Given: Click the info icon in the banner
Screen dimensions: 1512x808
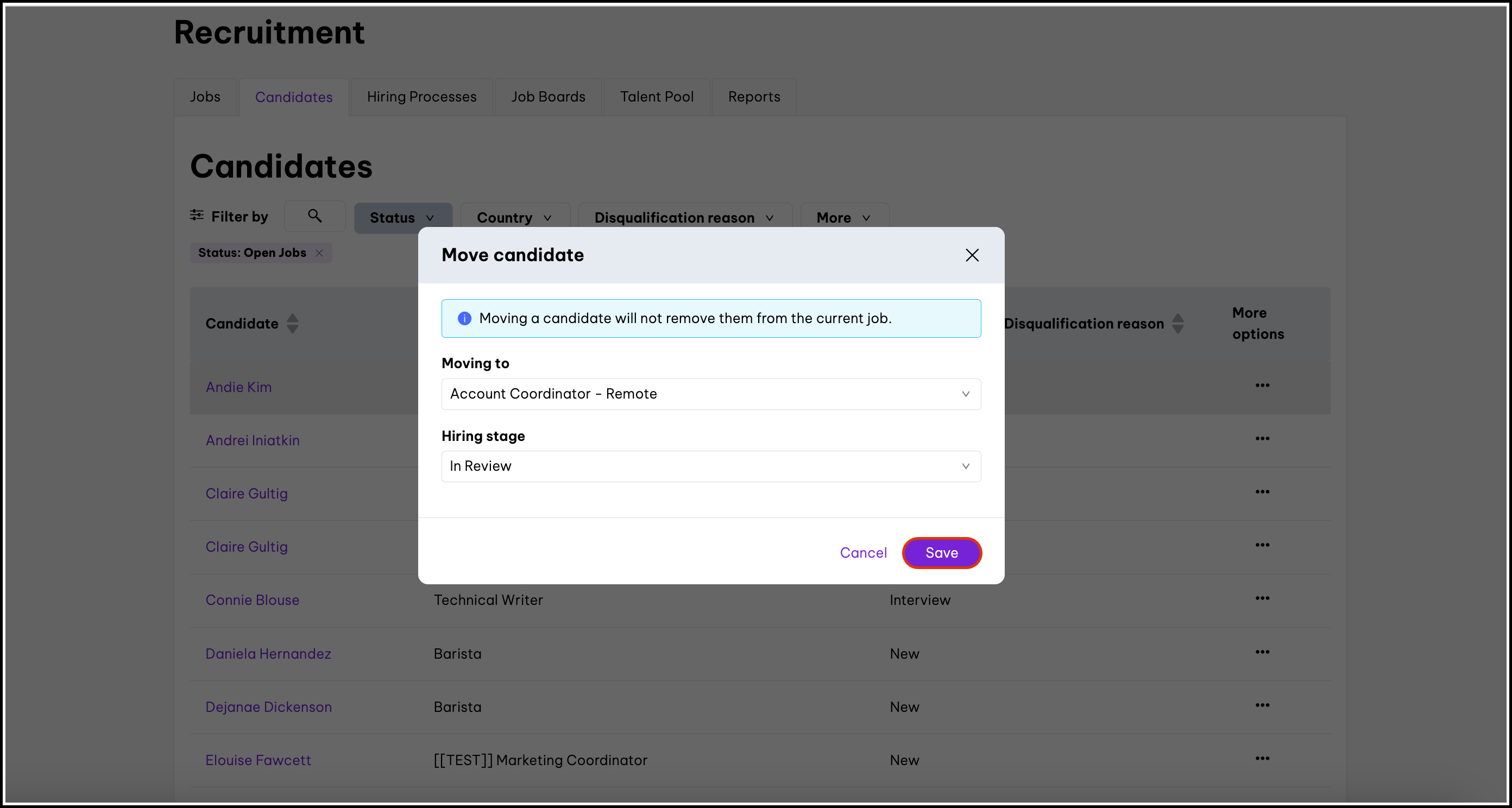Looking at the screenshot, I should [464, 318].
